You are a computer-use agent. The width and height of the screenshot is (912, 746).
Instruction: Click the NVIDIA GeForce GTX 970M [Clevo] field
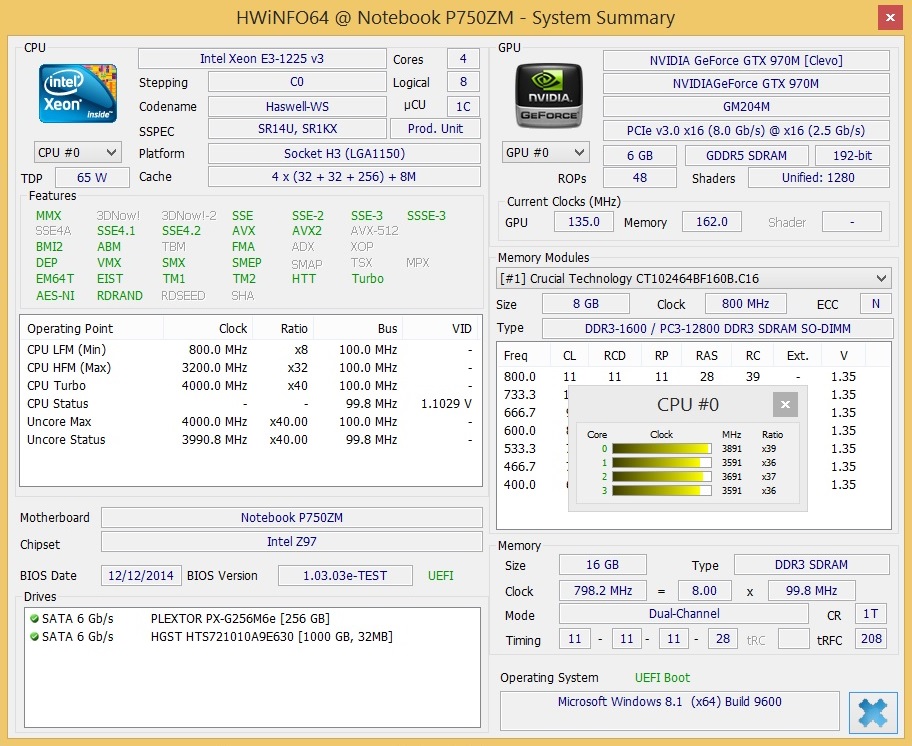[x=746, y=60]
